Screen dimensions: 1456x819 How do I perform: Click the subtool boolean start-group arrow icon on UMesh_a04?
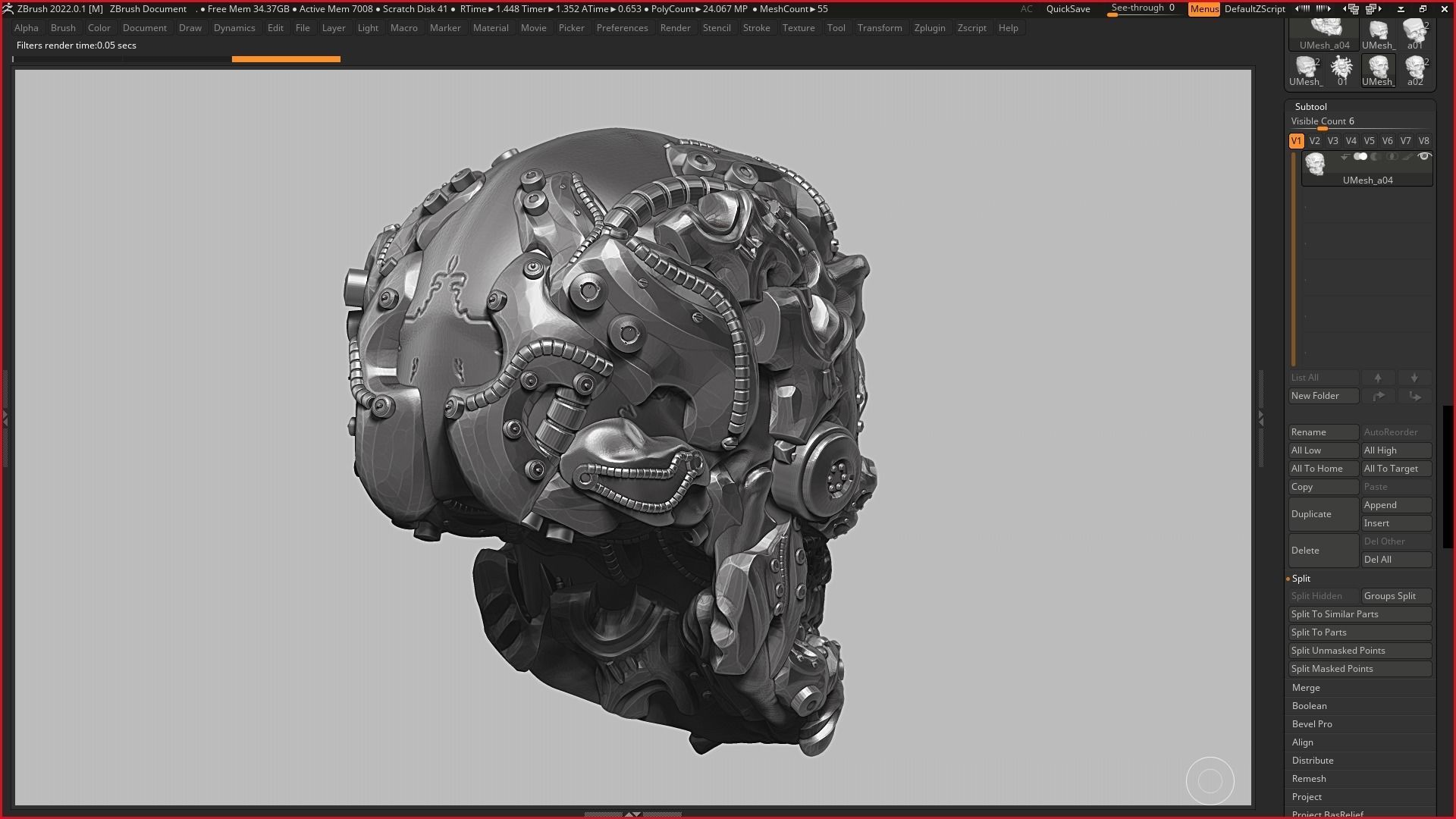pyautogui.click(x=1345, y=157)
